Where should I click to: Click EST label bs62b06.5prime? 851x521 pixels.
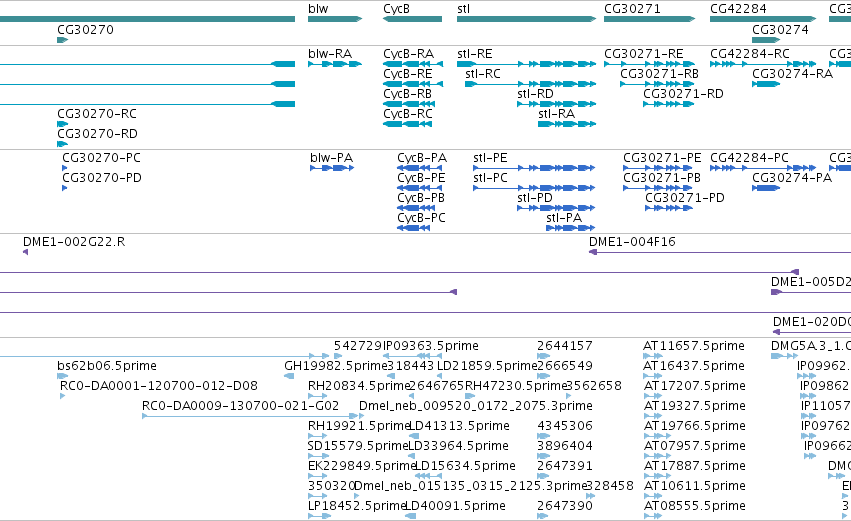pyautogui.click(x=107, y=366)
